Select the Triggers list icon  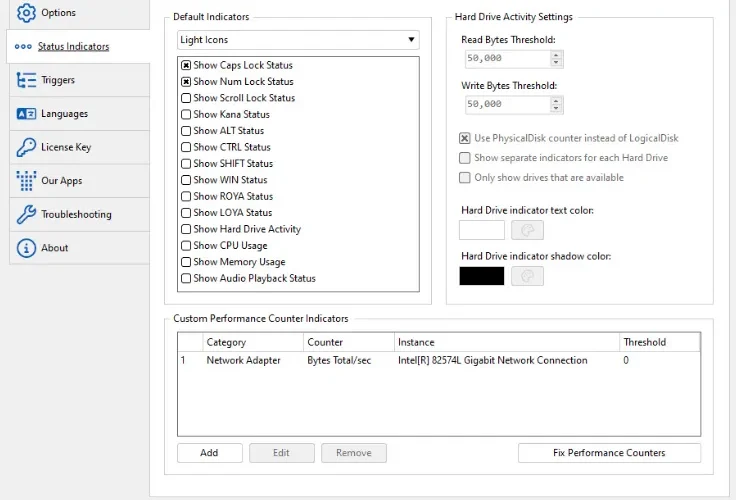[x=26, y=80]
